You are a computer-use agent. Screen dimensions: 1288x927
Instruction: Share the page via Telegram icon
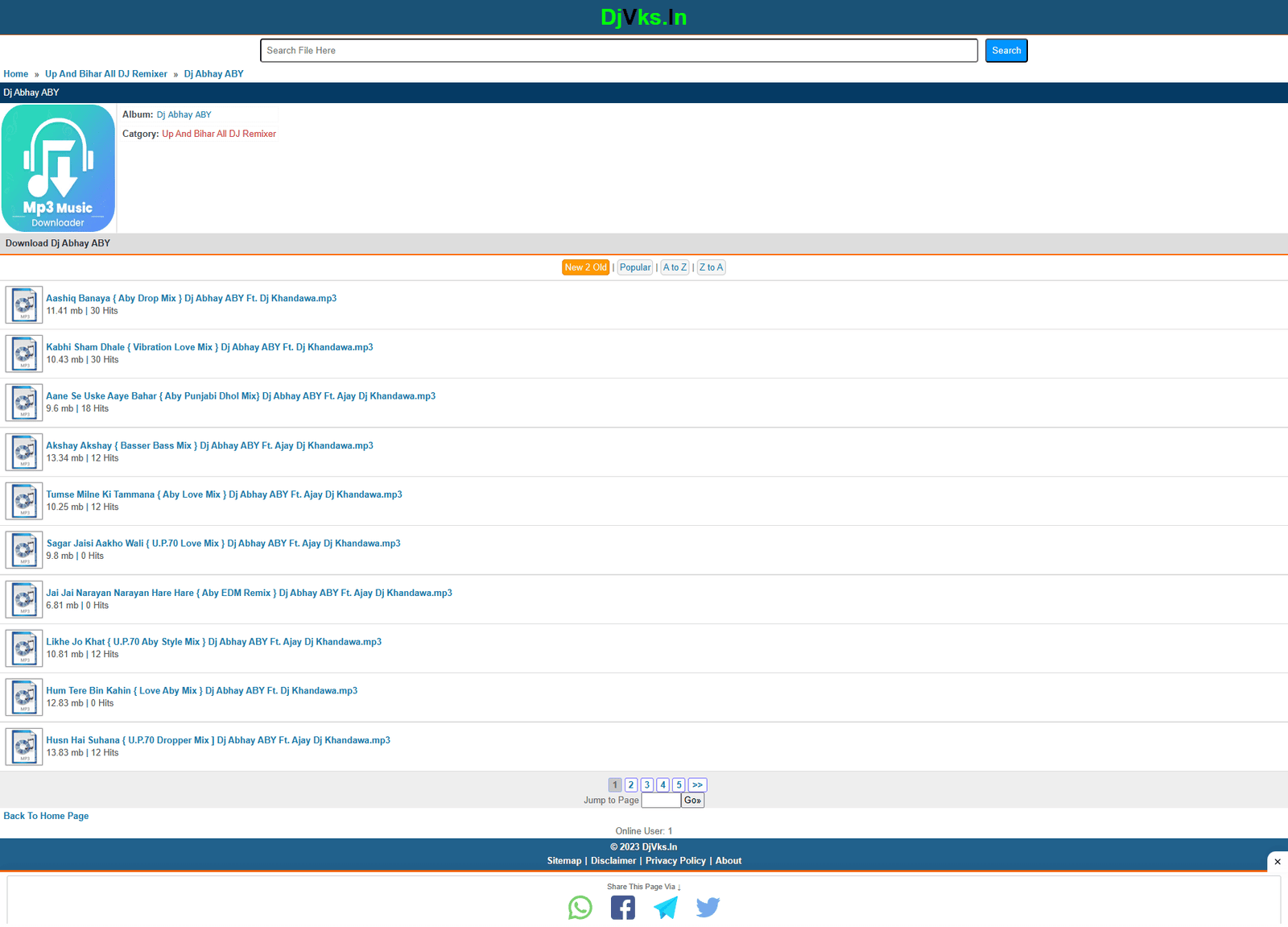click(x=665, y=907)
